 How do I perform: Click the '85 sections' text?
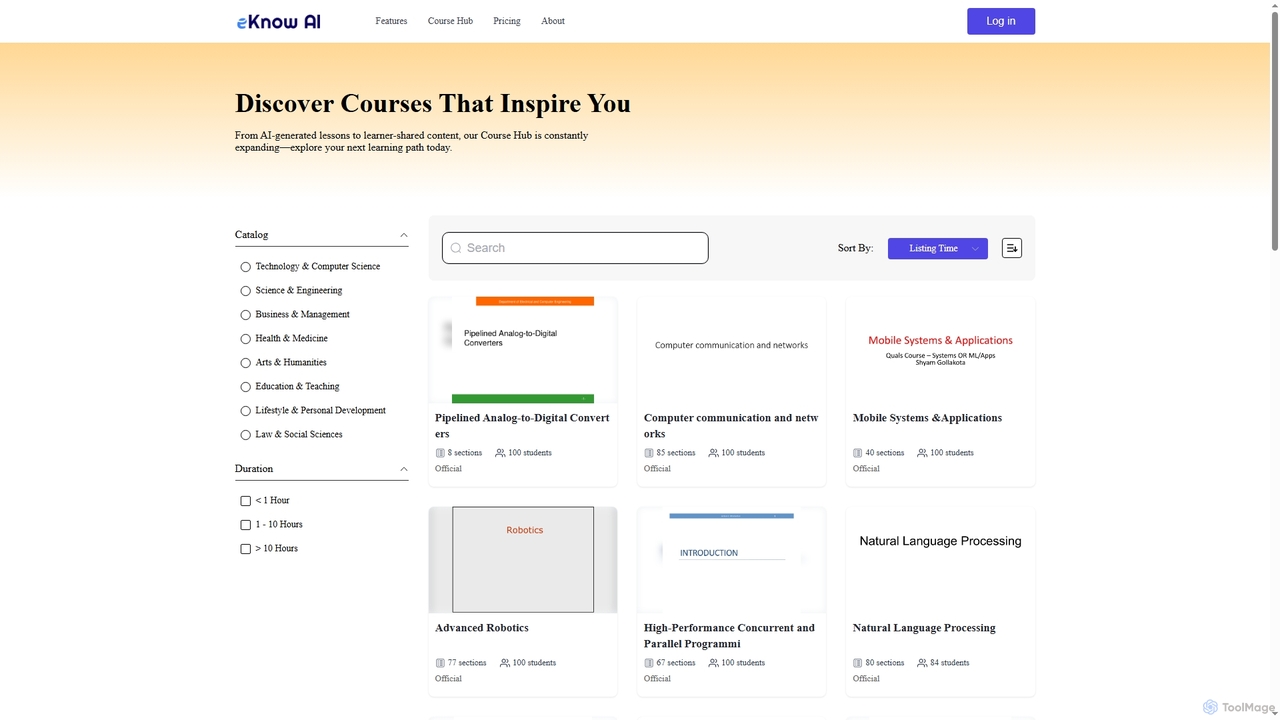[x=676, y=453]
